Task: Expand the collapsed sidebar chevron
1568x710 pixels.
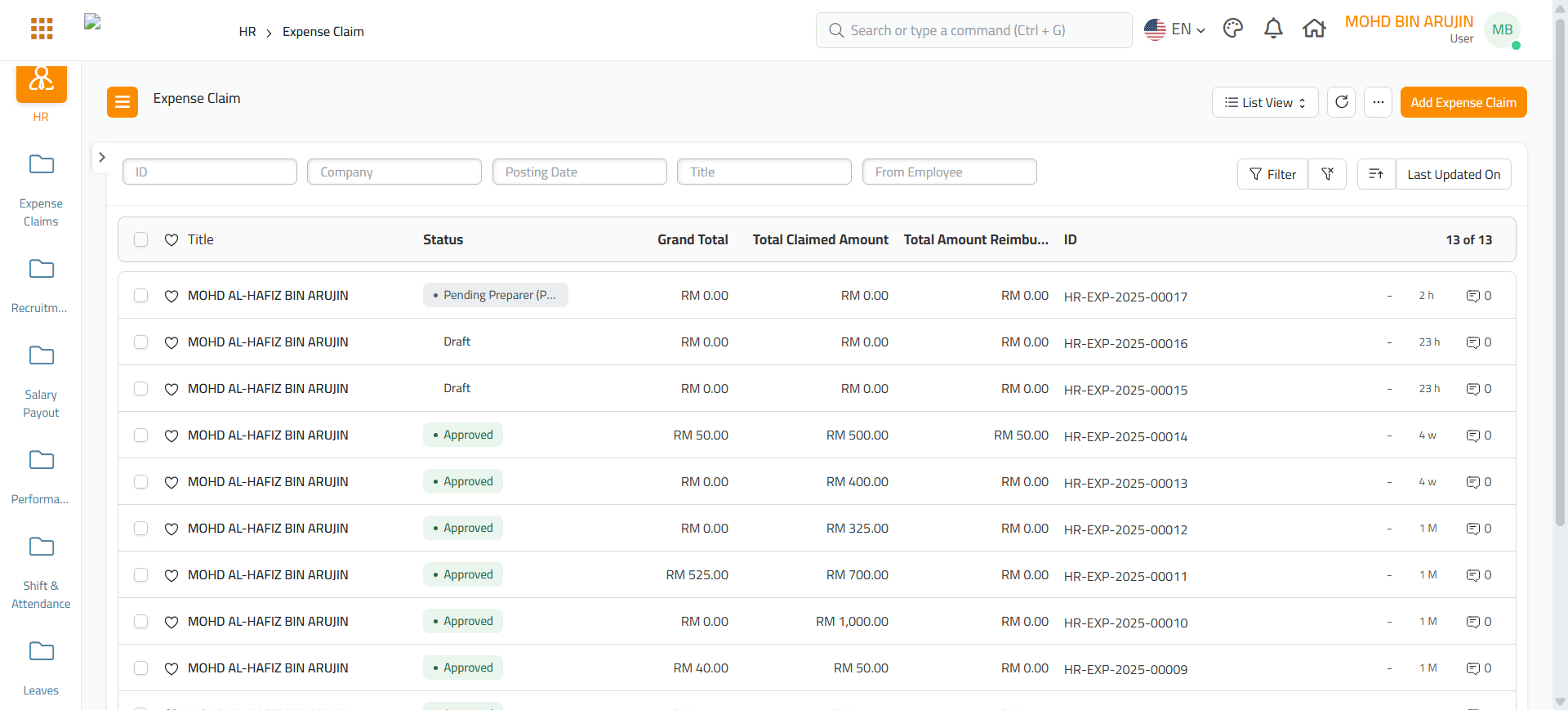Action: coord(102,157)
